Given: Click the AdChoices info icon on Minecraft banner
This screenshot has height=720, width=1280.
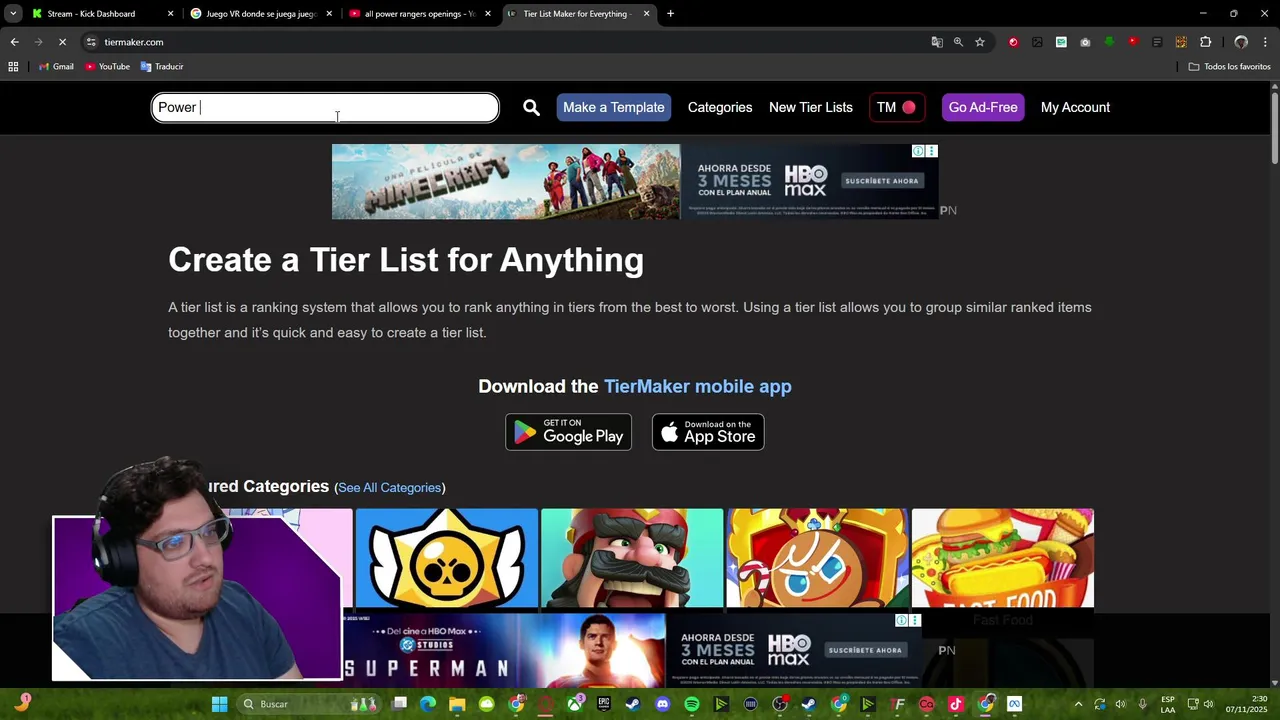Looking at the screenshot, I should [x=918, y=151].
